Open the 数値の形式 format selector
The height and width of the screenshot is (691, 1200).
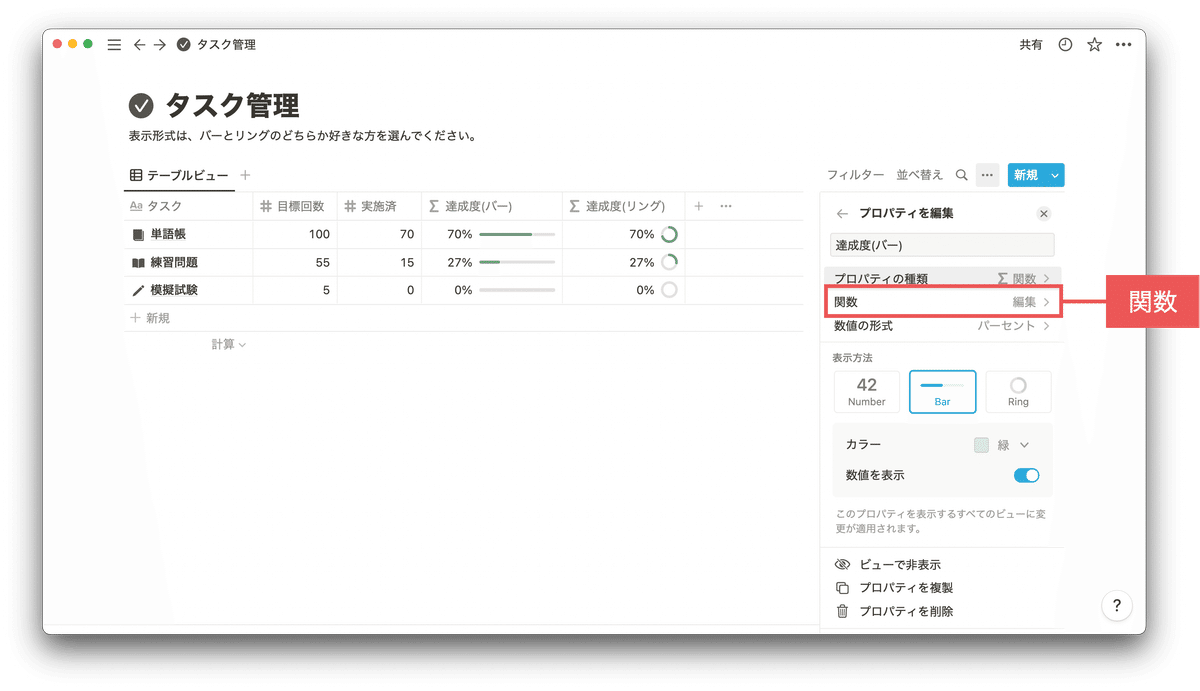[942, 326]
